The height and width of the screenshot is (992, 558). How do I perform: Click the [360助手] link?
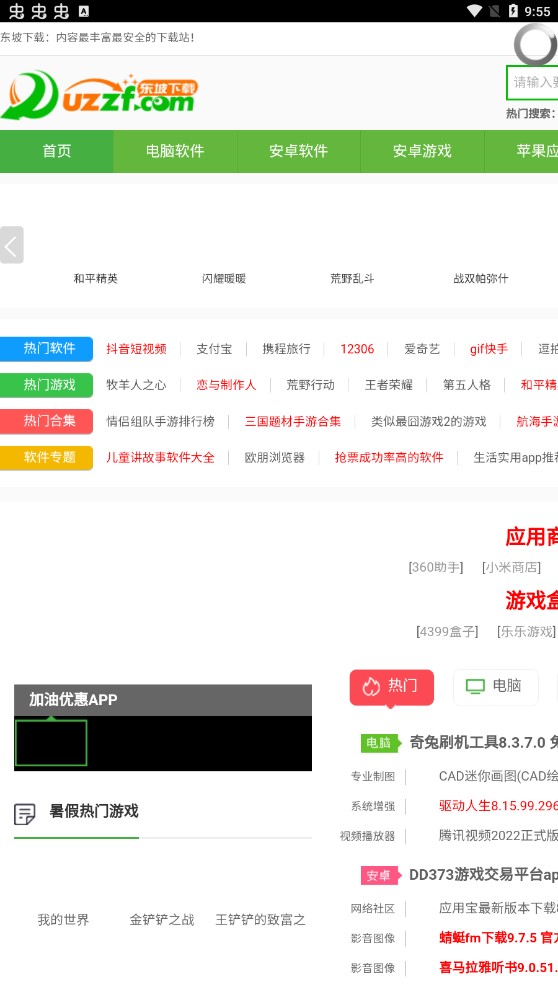coord(436,567)
